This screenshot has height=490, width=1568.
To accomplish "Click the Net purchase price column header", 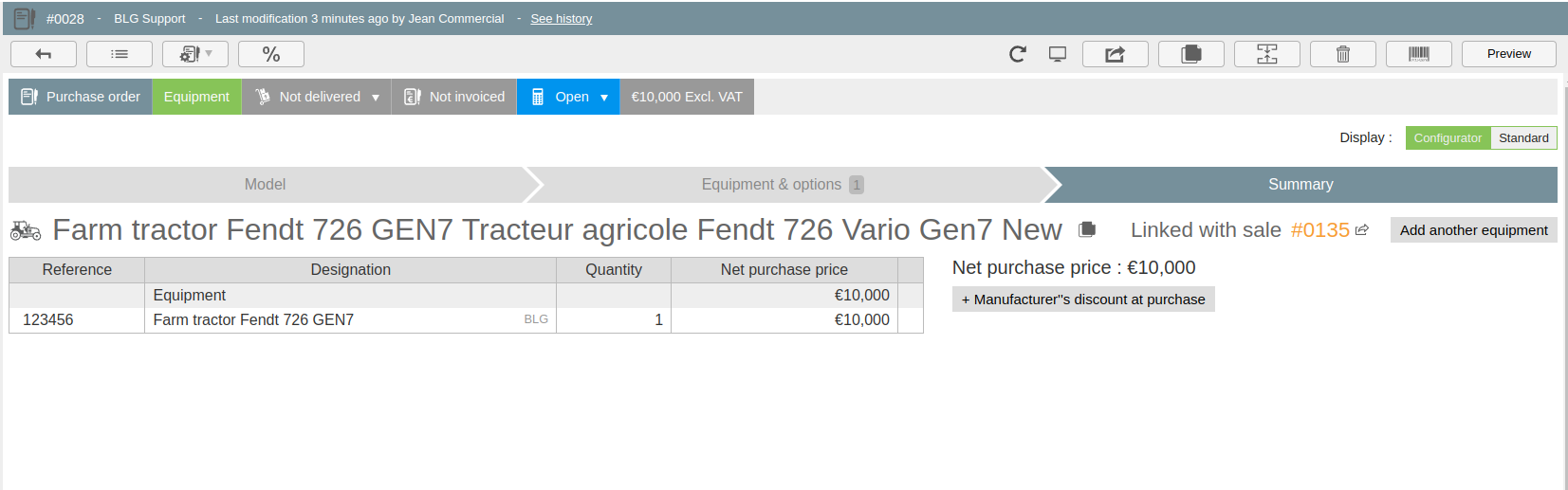I will coord(784,270).
